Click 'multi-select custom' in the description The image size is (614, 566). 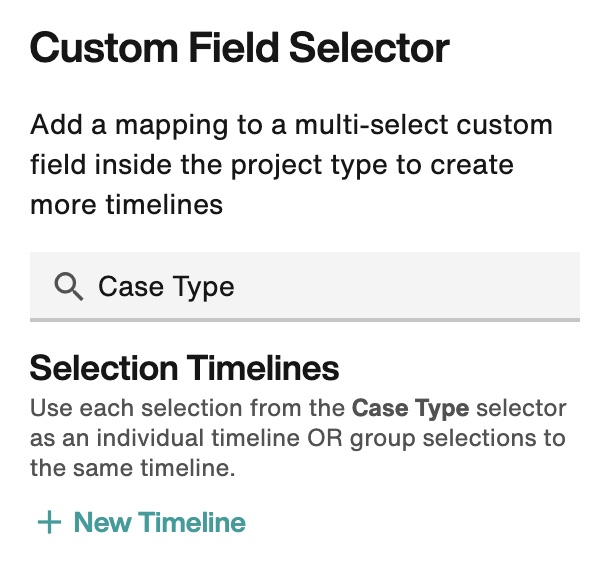tap(424, 125)
